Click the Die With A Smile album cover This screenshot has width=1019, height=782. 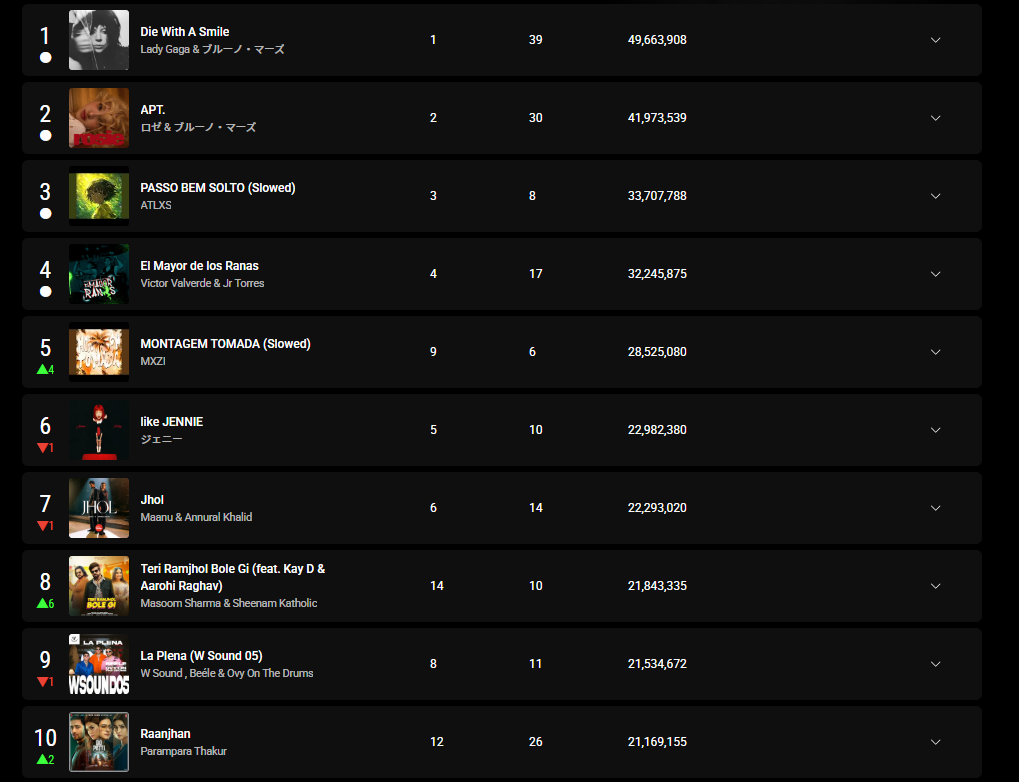click(x=99, y=40)
